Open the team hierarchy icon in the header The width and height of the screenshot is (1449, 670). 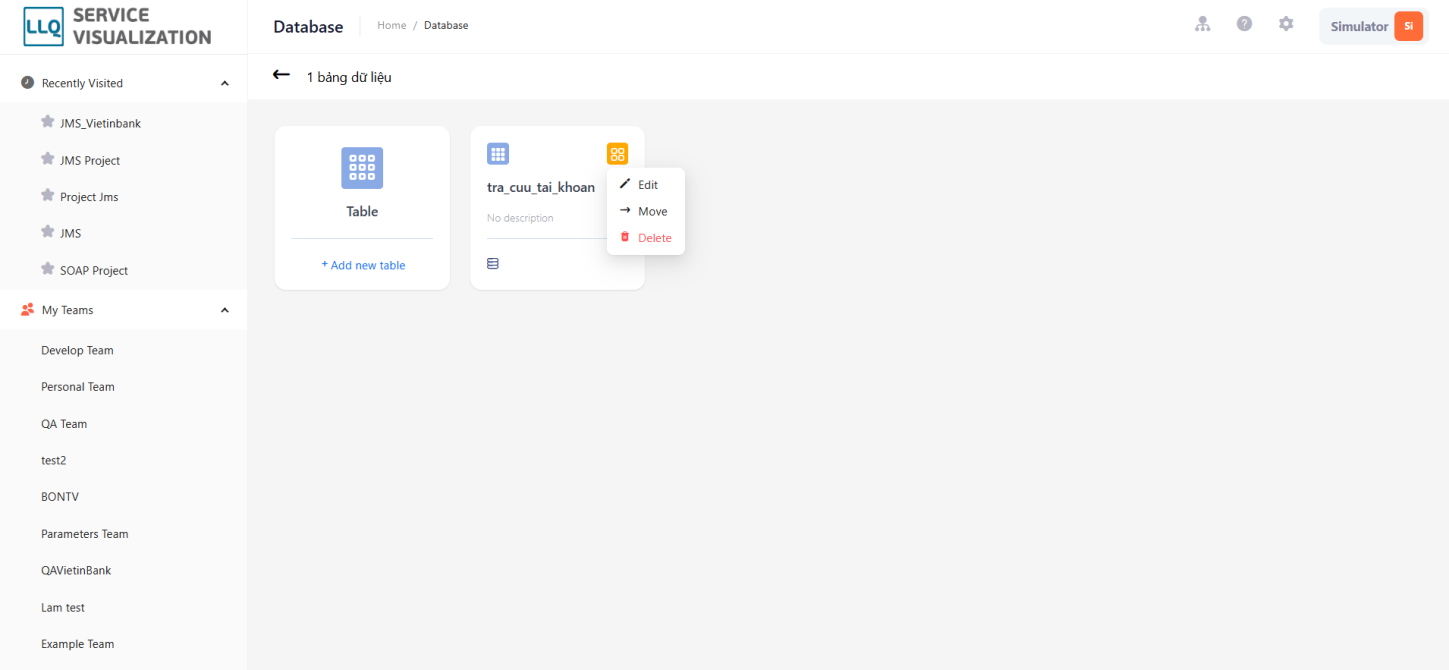[x=1202, y=23]
